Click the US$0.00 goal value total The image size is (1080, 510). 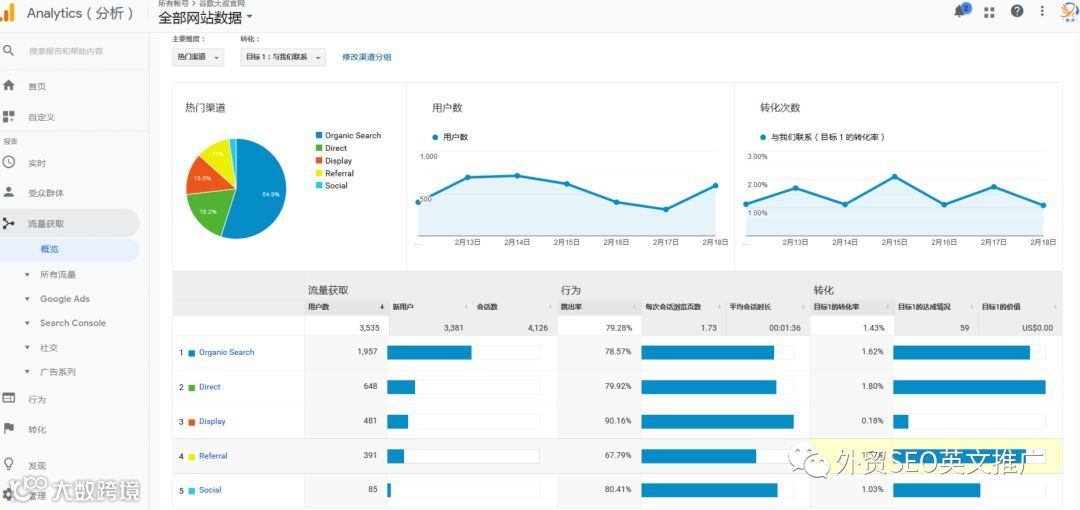[x=1037, y=328]
